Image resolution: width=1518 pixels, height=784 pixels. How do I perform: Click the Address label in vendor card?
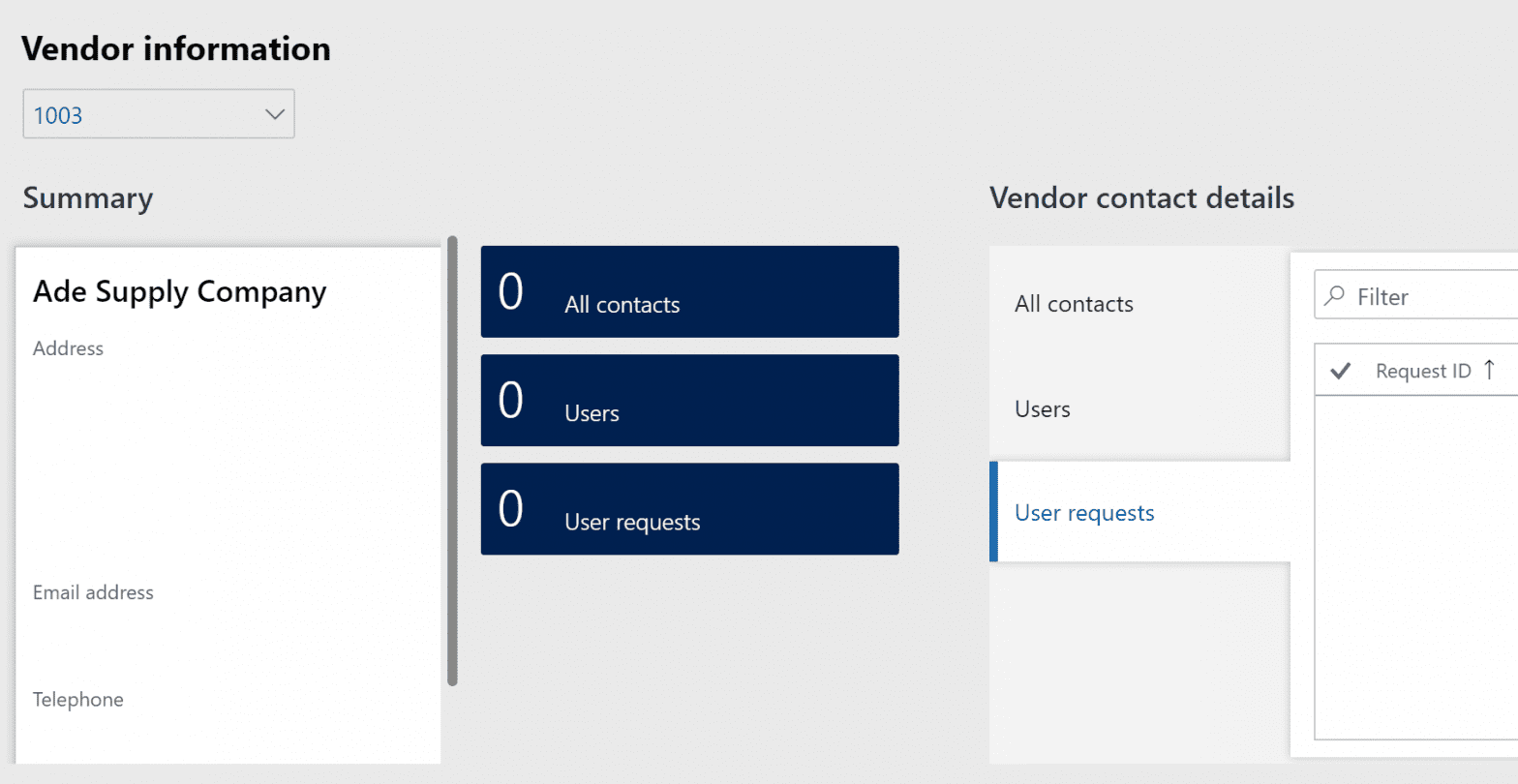68,348
